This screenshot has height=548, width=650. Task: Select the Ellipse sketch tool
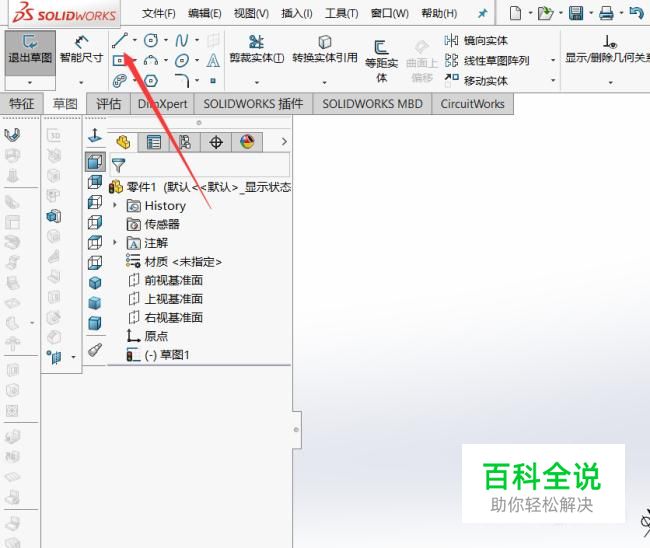(182, 61)
